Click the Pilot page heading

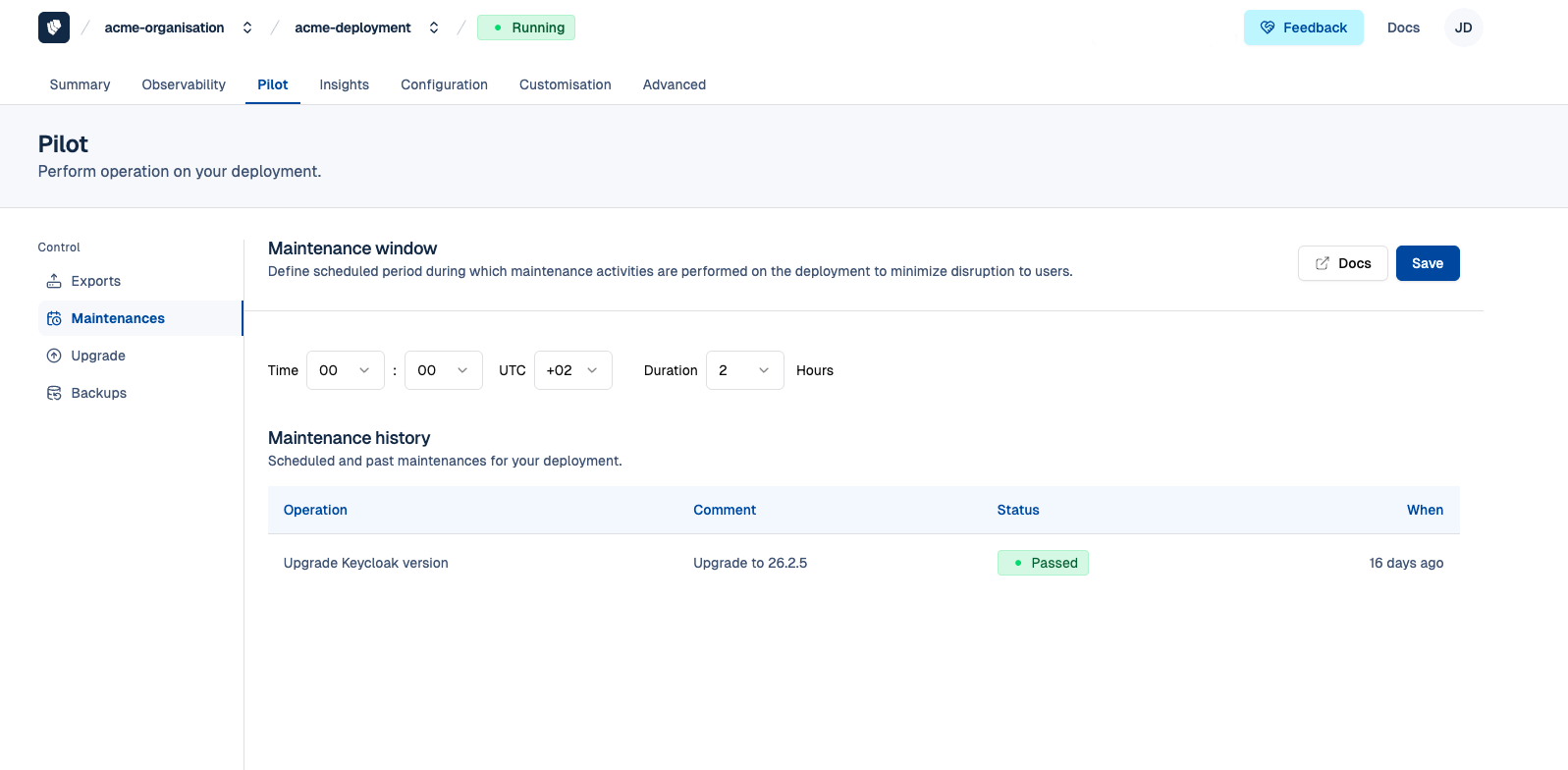63,144
